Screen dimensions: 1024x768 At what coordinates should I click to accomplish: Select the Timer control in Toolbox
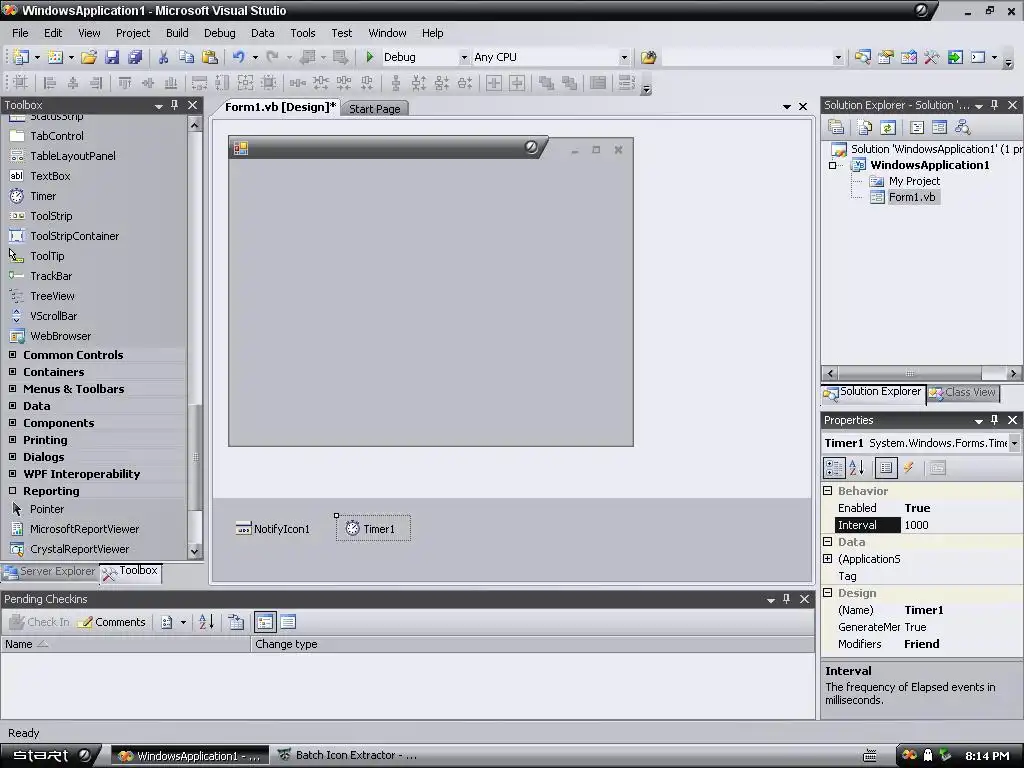point(43,196)
